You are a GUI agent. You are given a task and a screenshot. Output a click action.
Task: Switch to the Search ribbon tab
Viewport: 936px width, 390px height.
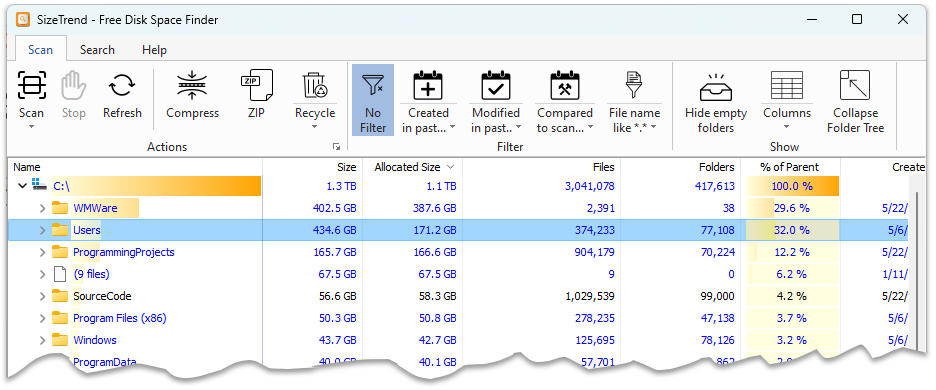[97, 50]
